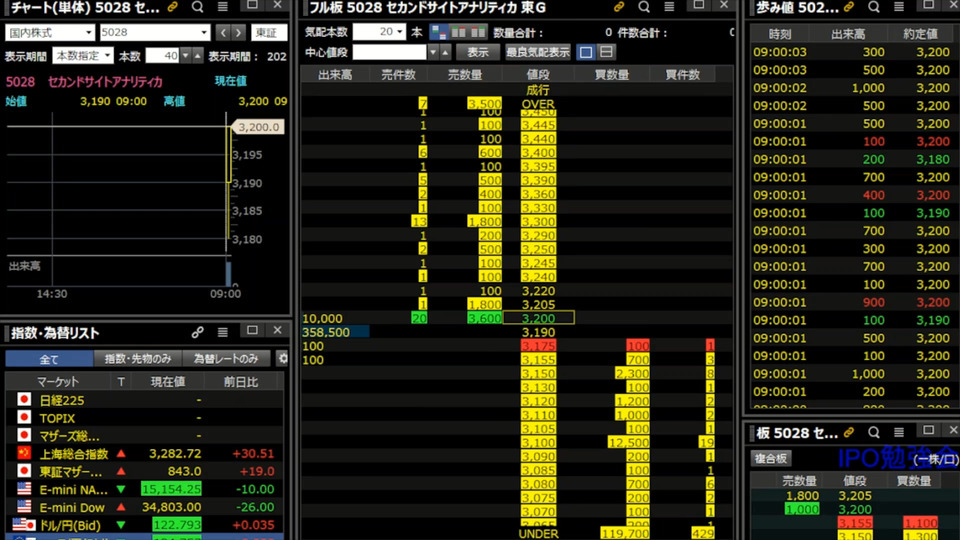Click 複合板 button in small board
960x540 pixels.
tap(771, 458)
